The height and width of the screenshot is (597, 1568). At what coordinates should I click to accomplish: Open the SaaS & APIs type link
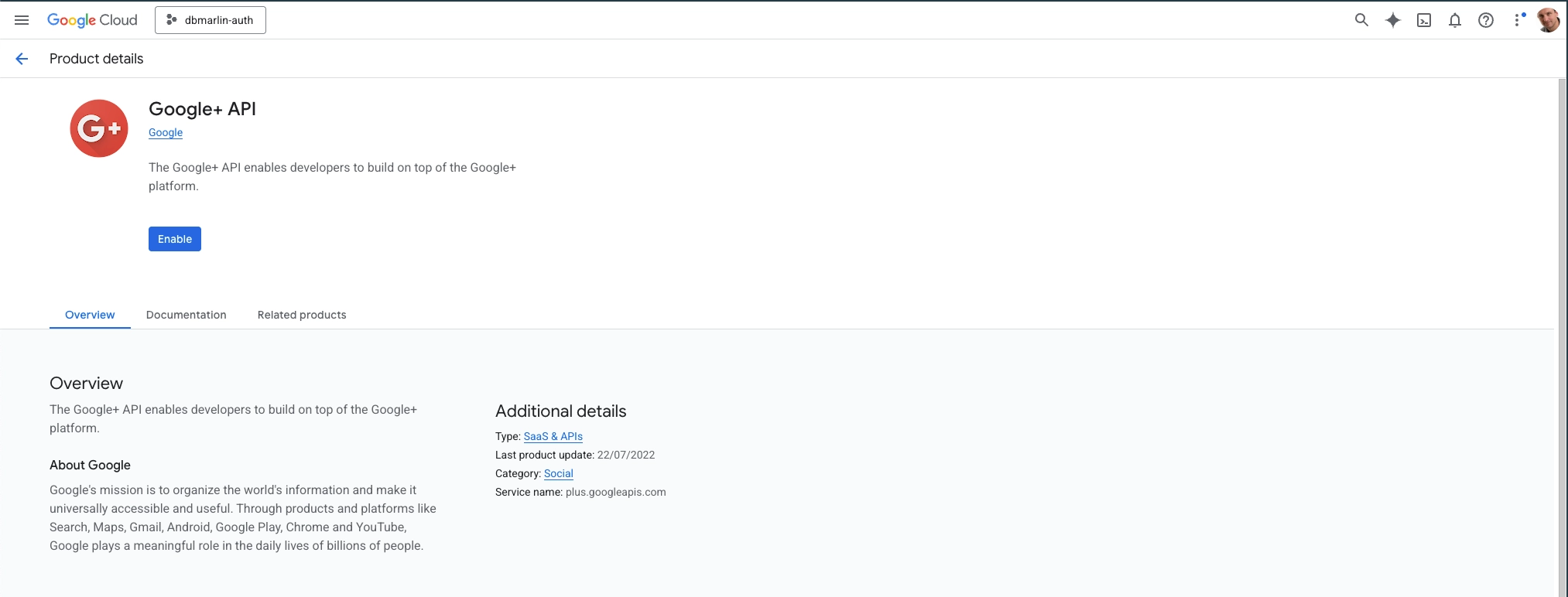(x=553, y=436)
